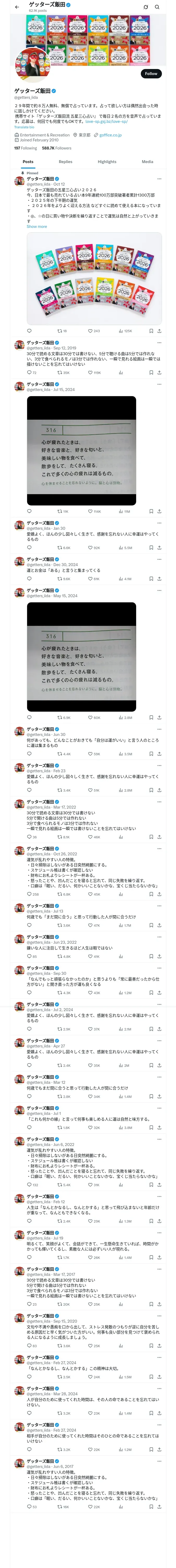
Task: Click the search icon in profile header
Action: [157, 7]
